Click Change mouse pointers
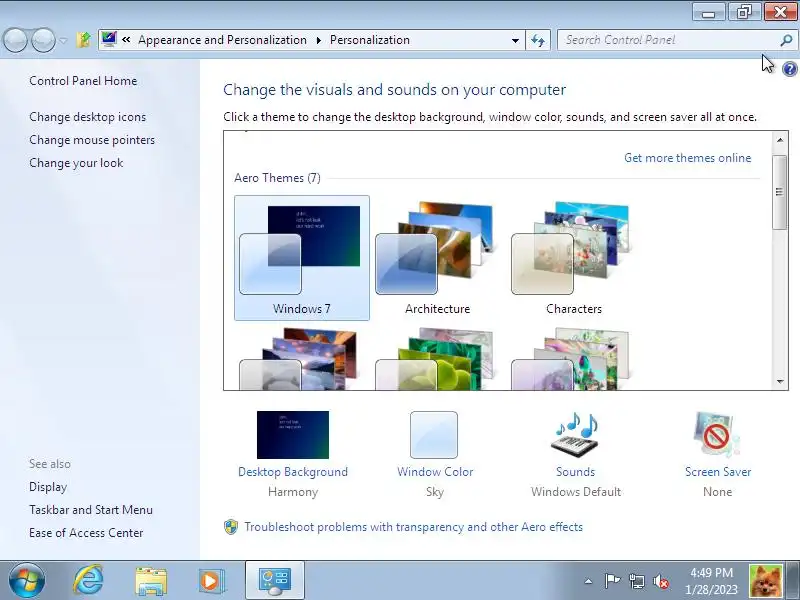 tap(92, 140)
